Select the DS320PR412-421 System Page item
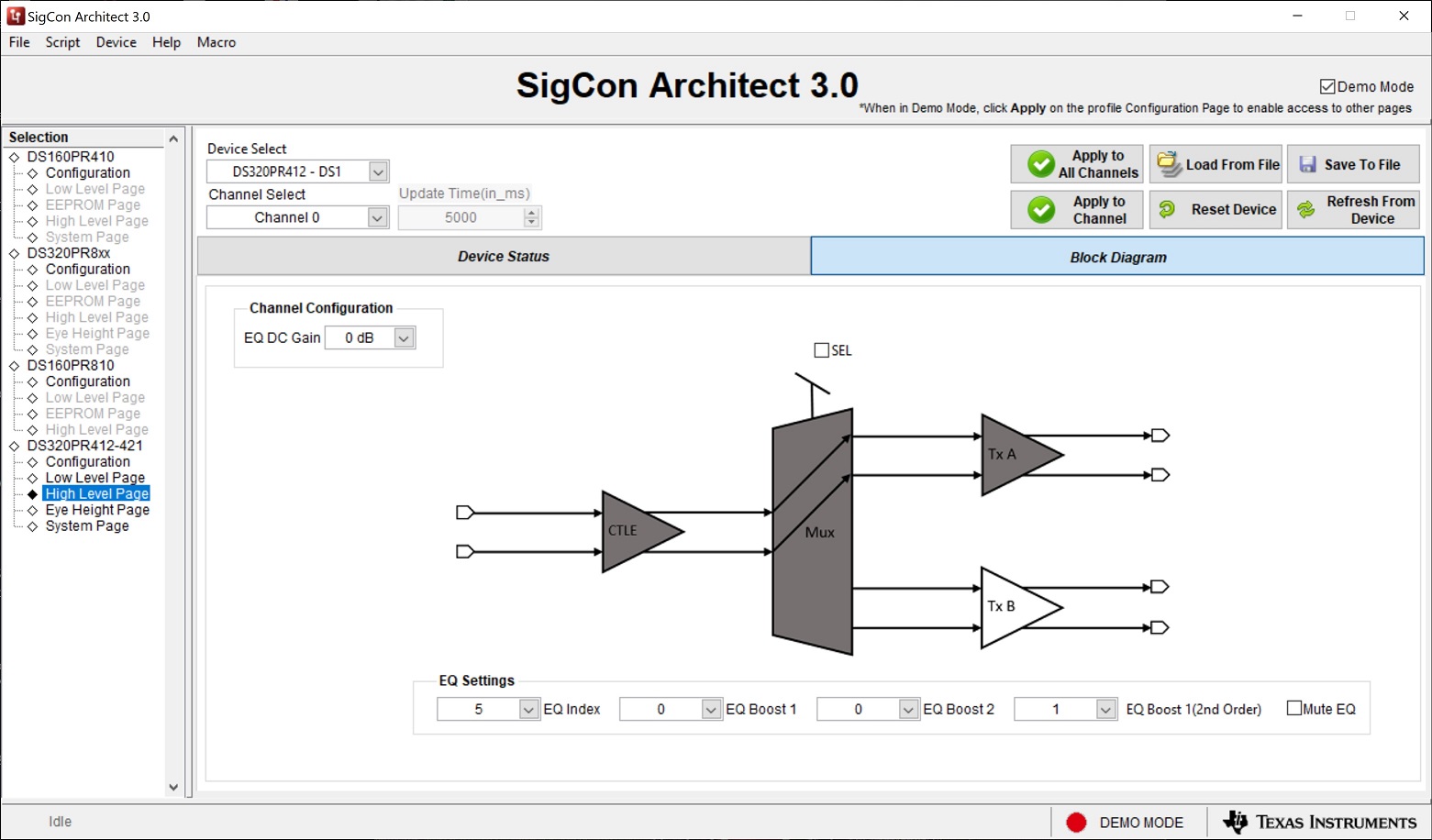 (87, 526)
